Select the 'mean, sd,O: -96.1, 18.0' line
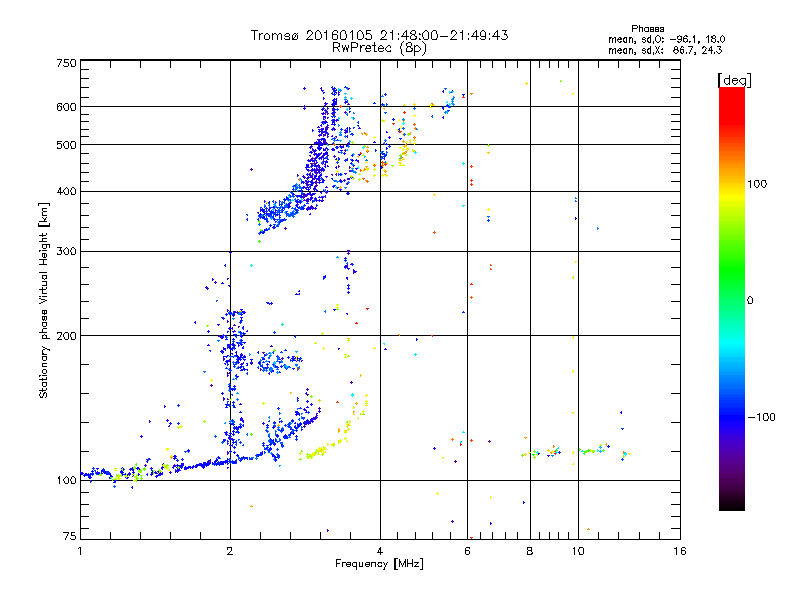This screenshot has width=800, height=600. (666, 39)
